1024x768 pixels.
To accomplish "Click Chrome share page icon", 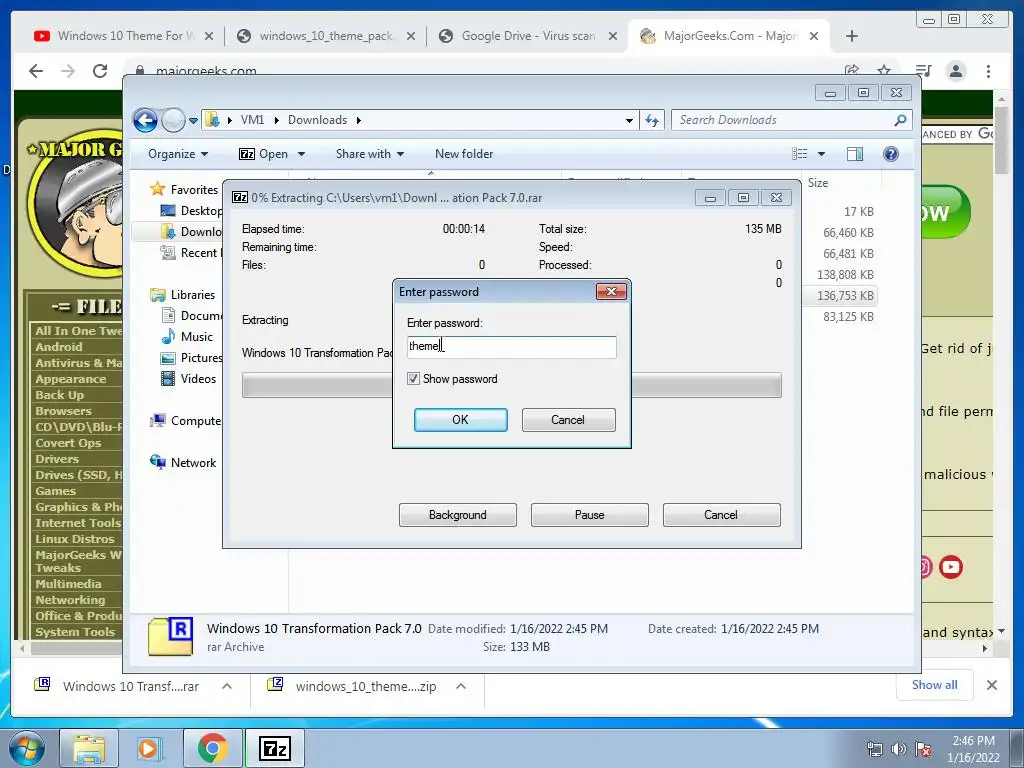I will (x=852, y=71).
